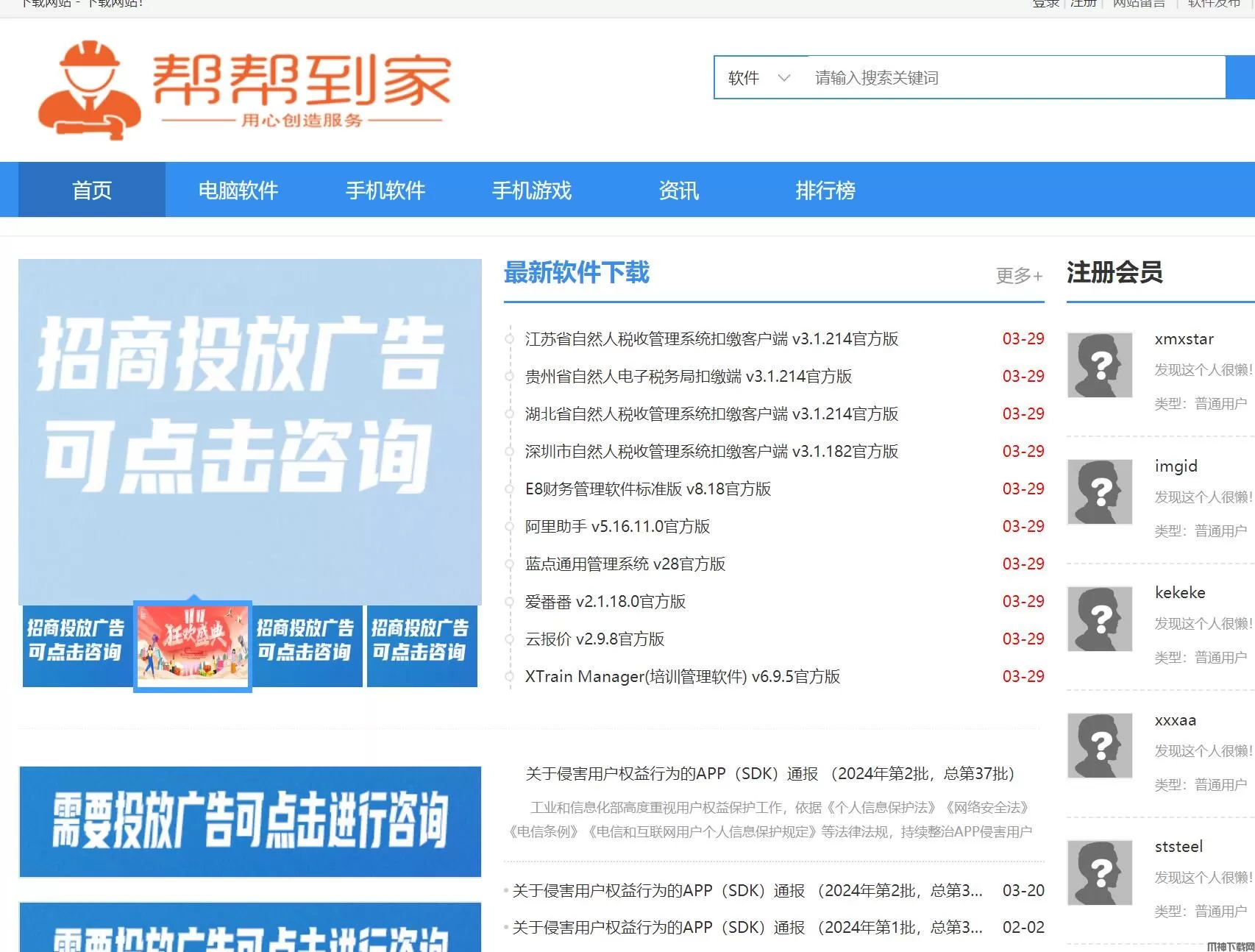Open the 手机游戏 menu item
This screenshot has width=1255, height=952.
coord(532,191)
